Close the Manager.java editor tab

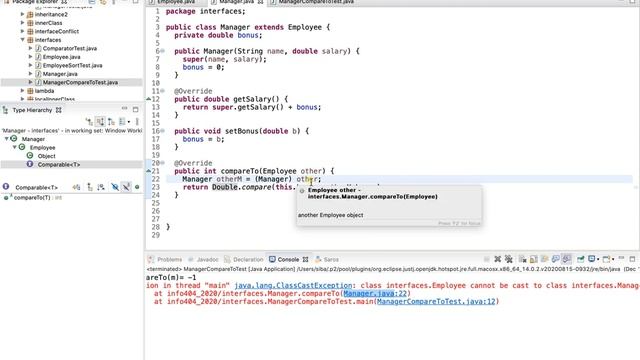[x=260, y=2]
